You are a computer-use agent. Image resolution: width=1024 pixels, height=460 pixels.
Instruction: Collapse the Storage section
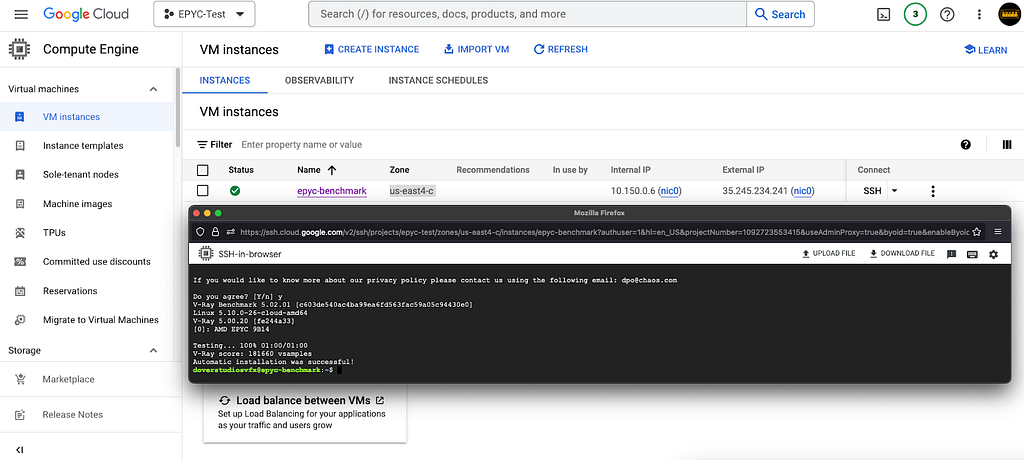coord(153,350)
